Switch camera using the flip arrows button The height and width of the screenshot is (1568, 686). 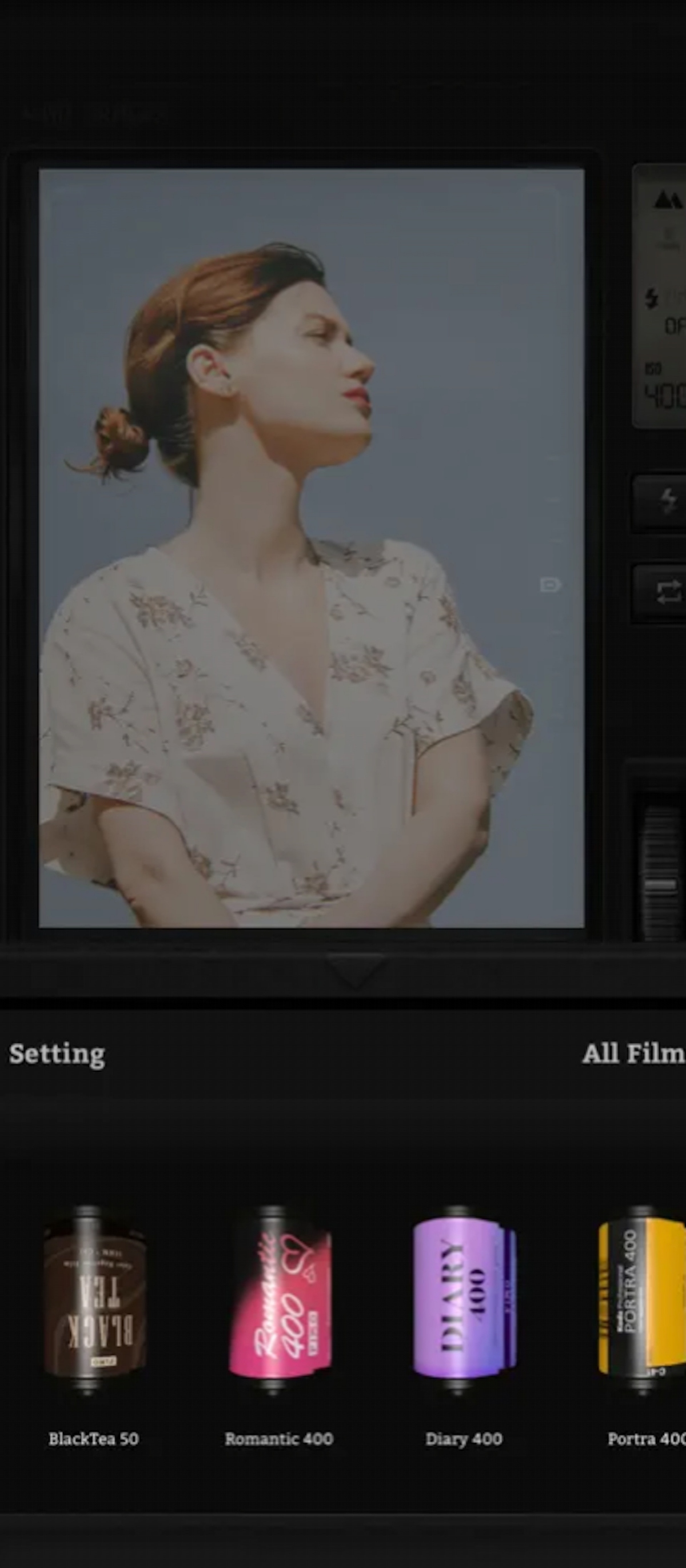point(667,592)
